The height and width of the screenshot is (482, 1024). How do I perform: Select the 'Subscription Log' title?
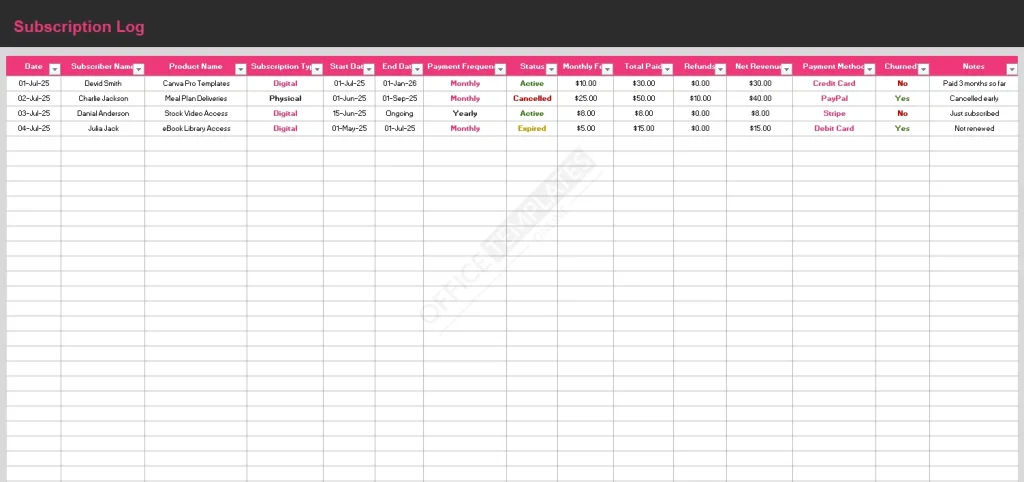pos(79,27)
